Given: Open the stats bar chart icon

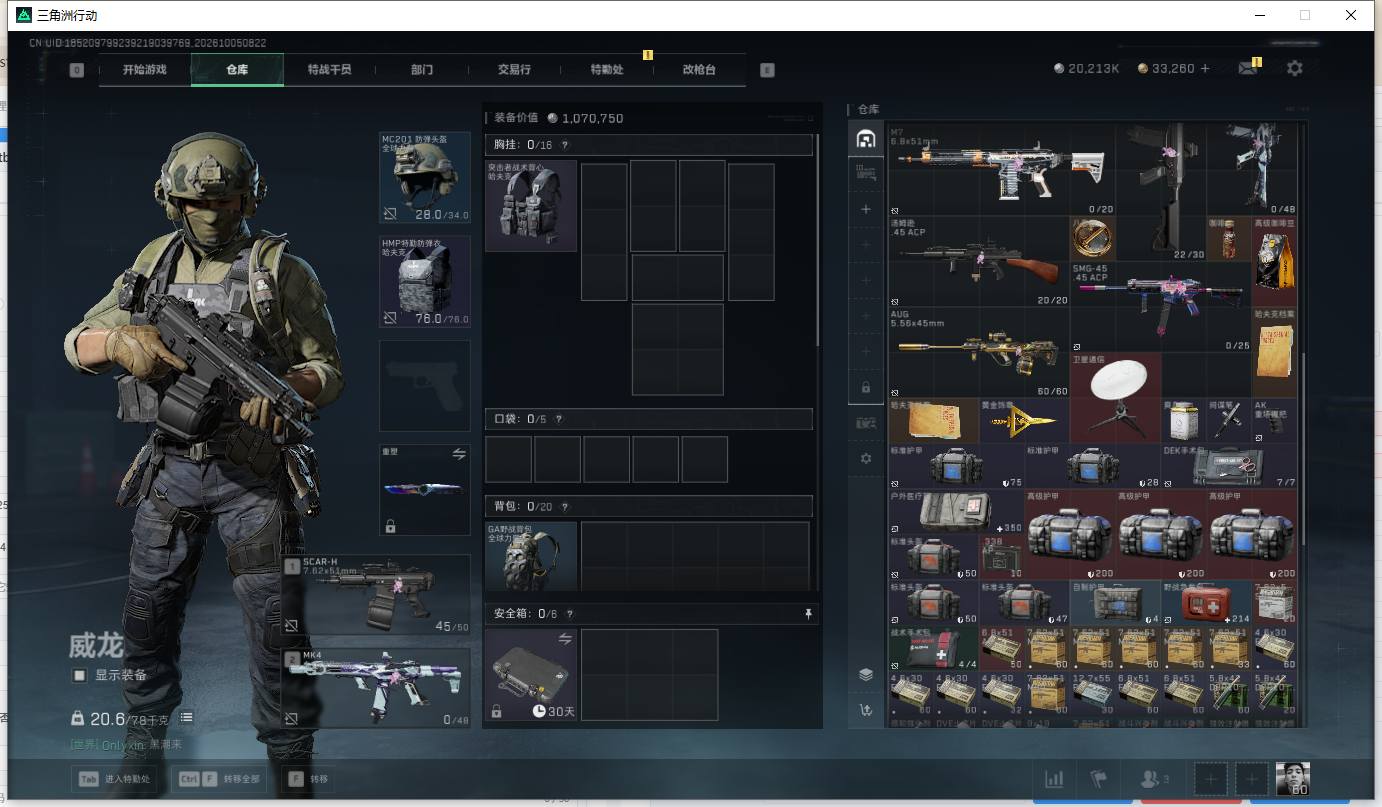Looking at the screenshot, I should click(1054, 779).
